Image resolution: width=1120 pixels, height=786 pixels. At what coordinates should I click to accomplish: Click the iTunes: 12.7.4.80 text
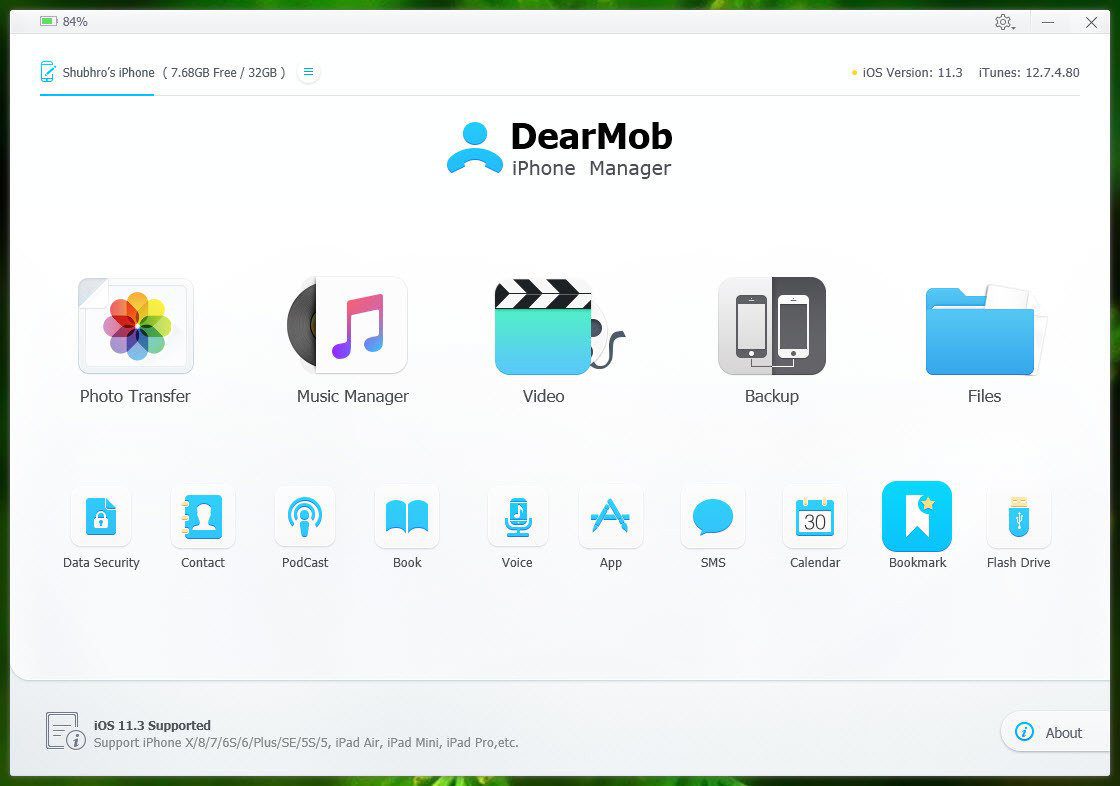1029,72
